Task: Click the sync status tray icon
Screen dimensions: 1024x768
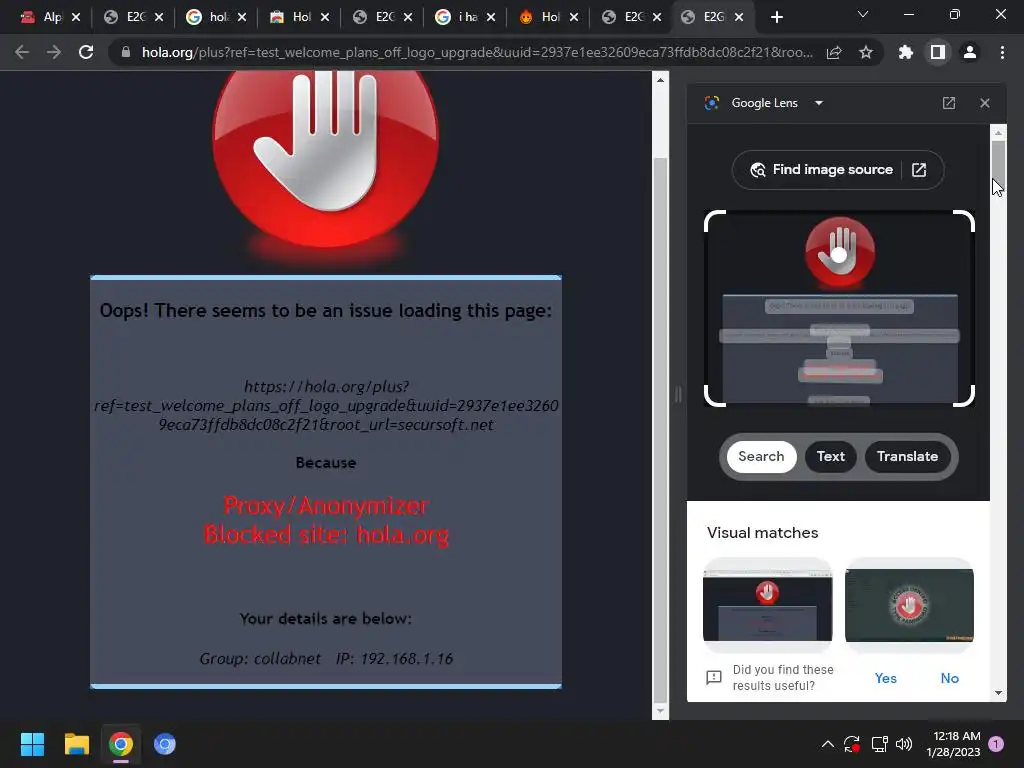Action: coord(852,744)
